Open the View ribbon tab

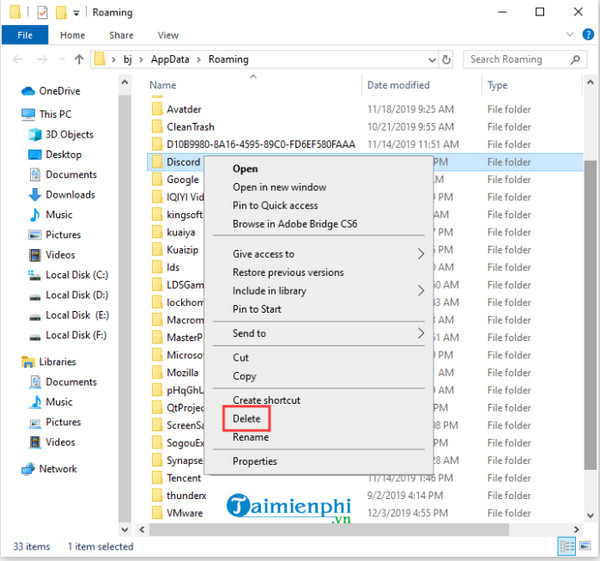(x=168, y=35)
